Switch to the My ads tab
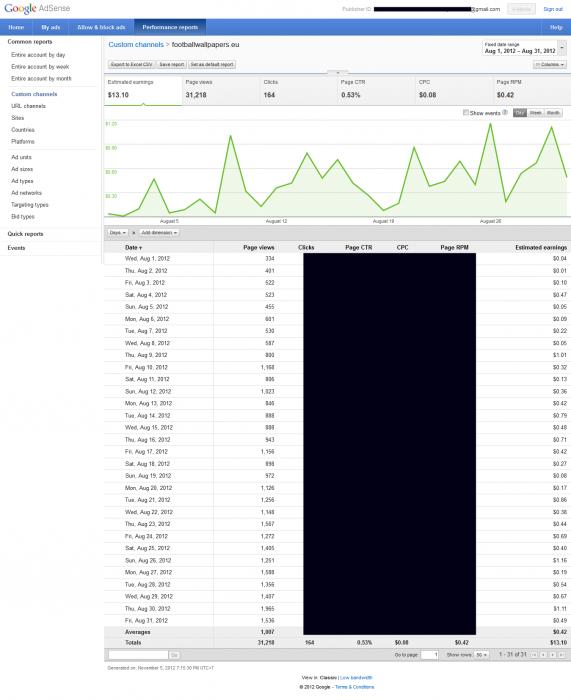Image resolution: width=571 pixels, height=700 pixels. (x=50, y=27)
